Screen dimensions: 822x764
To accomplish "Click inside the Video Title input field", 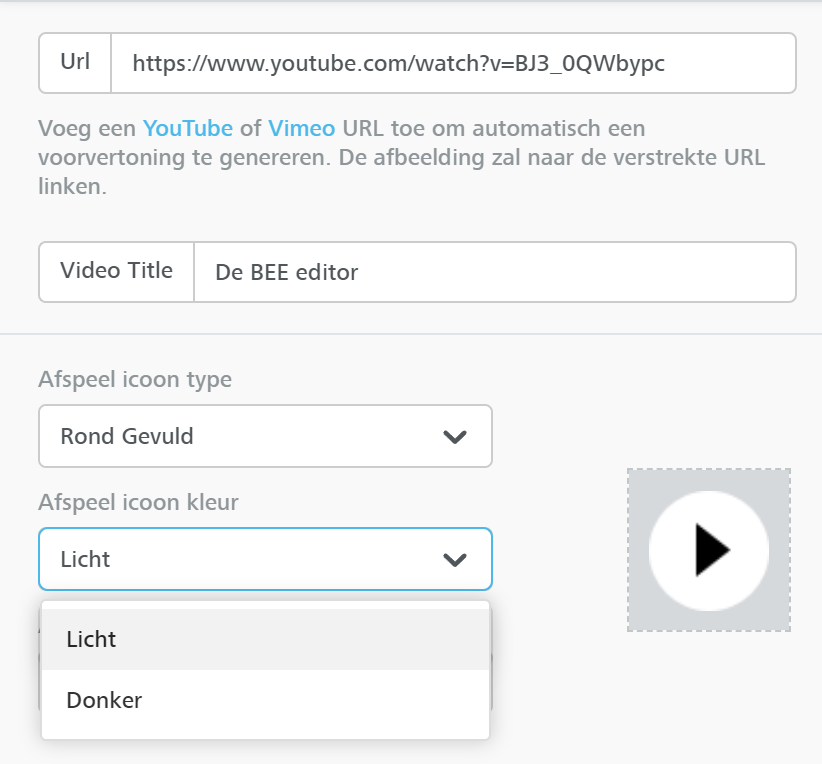I will 490,271.
